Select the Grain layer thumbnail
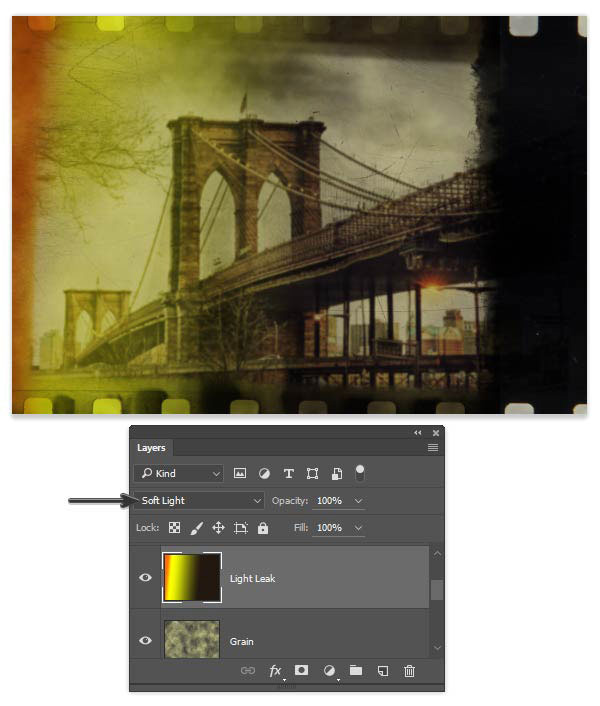The width and height of the screenshot is (600, 706). [192, 639]
